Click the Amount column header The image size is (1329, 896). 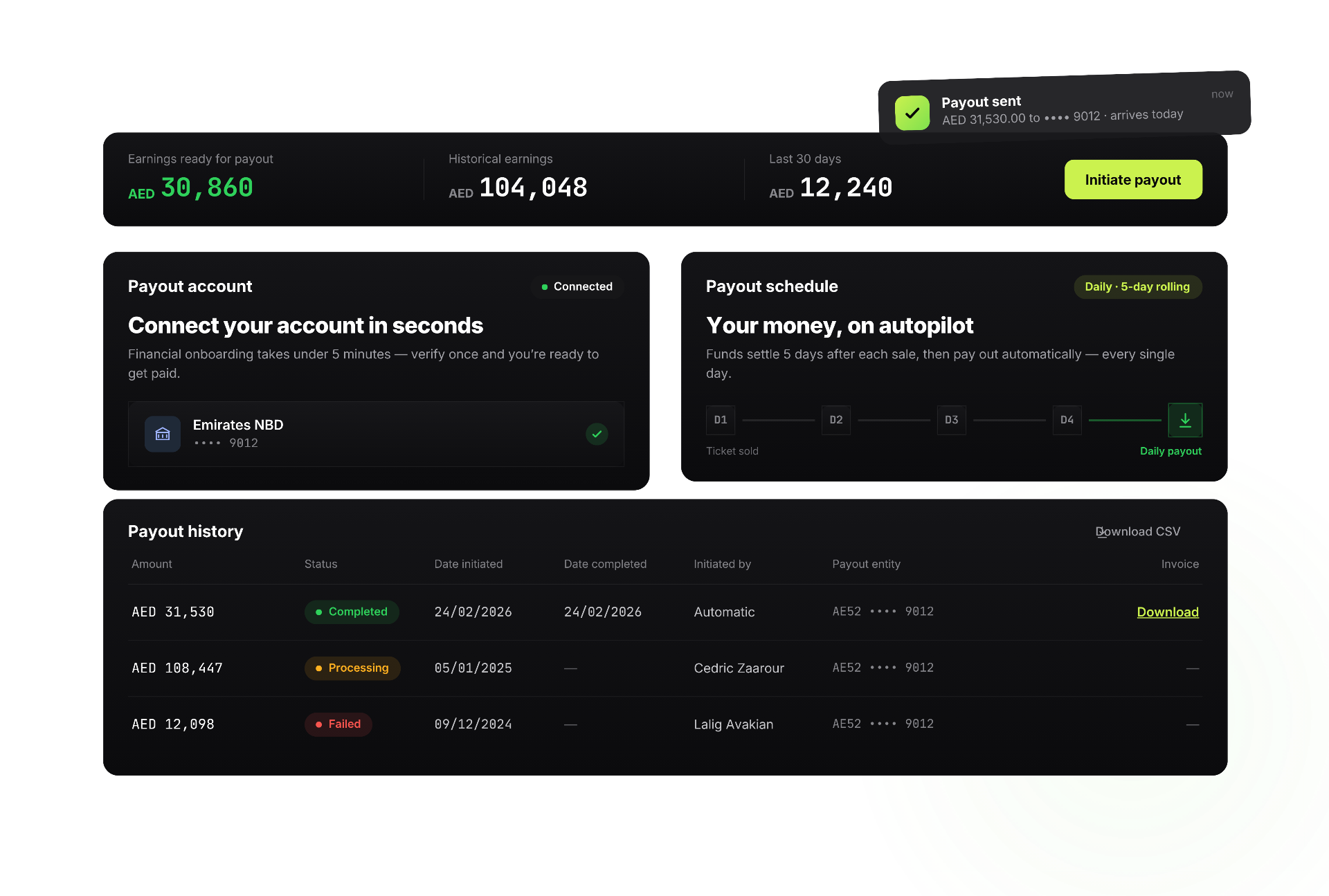tap(152, 564)
